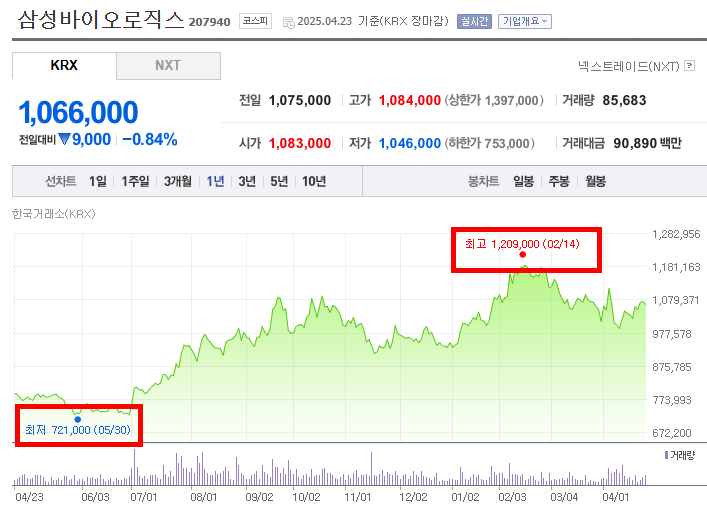
Task: Click the 04/01 x-axis date label
Action: click(x=615, y=497)
